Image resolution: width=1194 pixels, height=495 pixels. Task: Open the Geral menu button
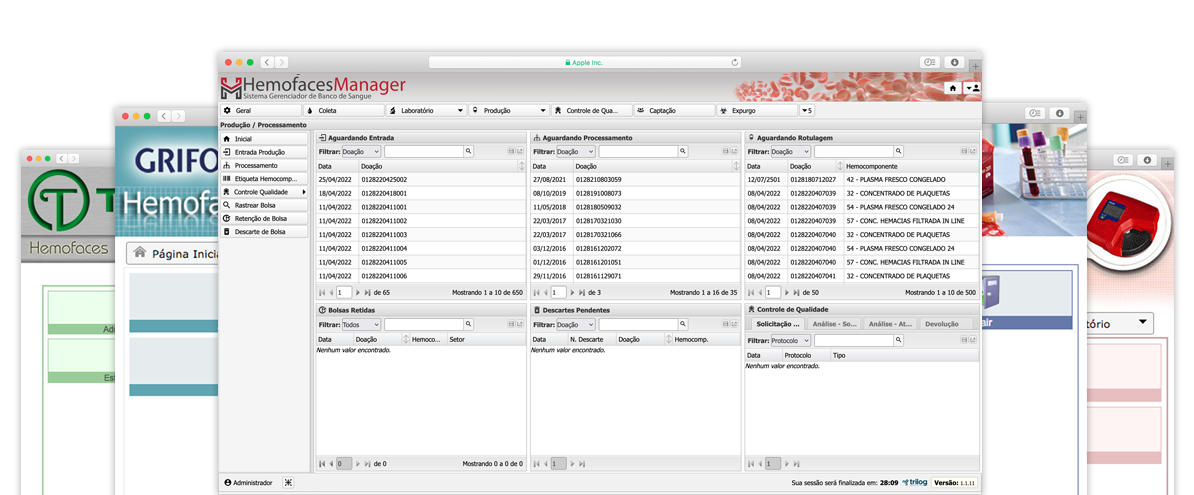coord(260,110)
